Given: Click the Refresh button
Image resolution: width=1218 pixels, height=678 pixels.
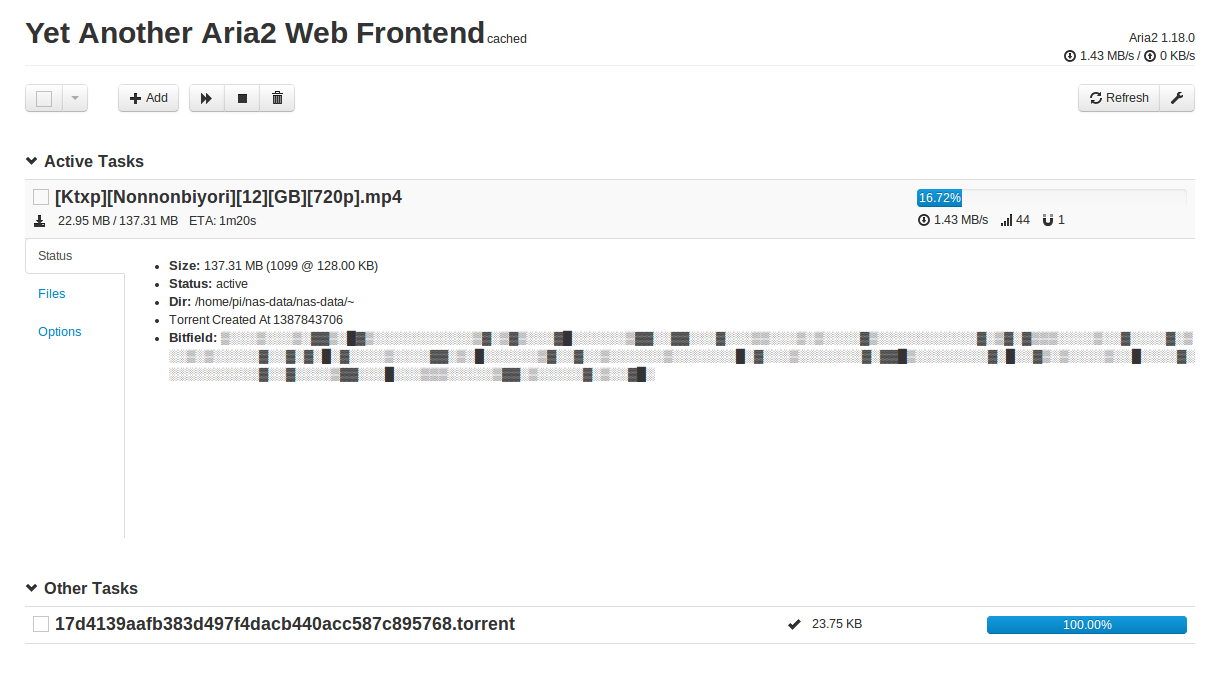Looking at the screenshot, I should (1119, 98).
